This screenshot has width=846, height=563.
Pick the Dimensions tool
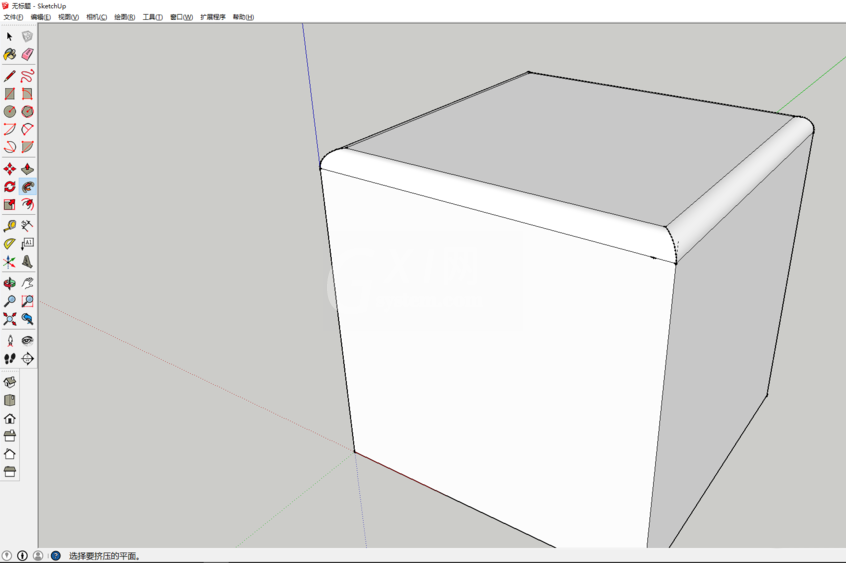(28, 226)
